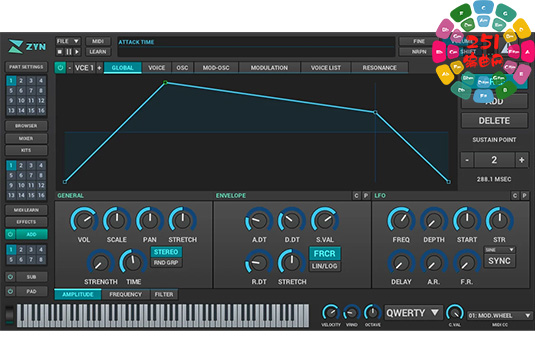The image size is (535, 363).
Task: Toggle the LIN/LOG button
Action: coord(324,266)
